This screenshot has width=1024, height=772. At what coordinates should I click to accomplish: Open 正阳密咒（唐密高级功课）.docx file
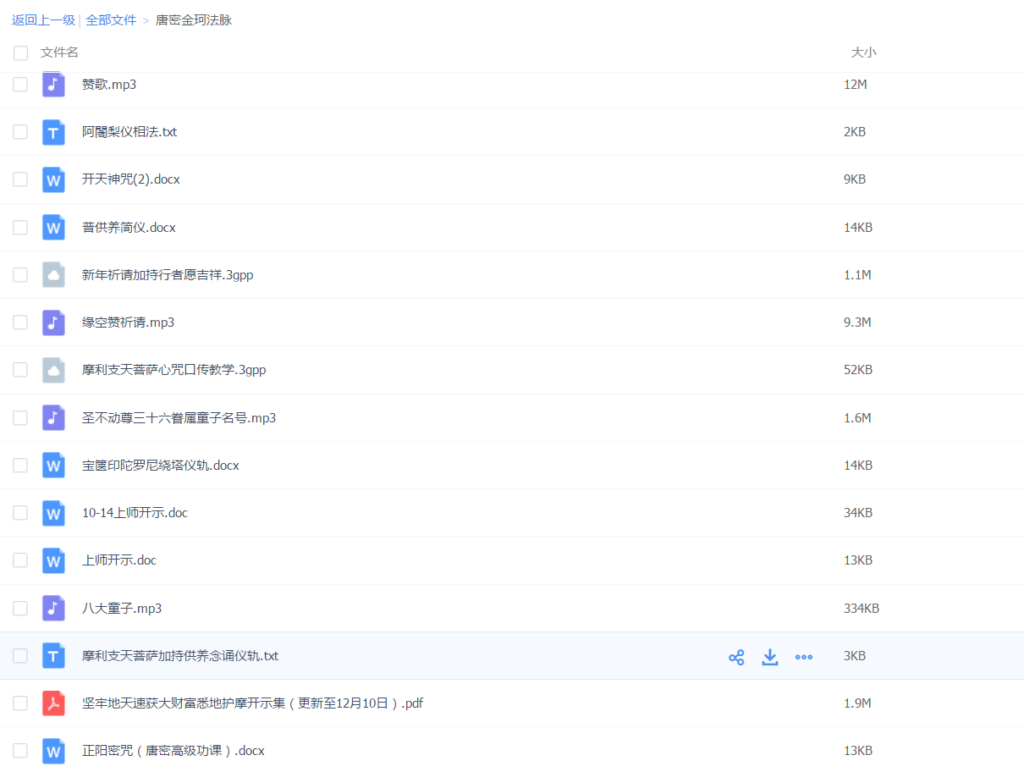click(x=172, y=751)
